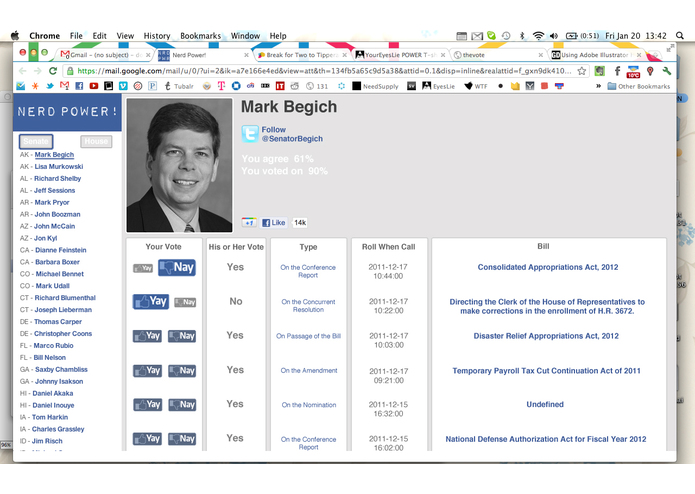
Task: Select Lisa Murkowski in senator list
Action: [x=59, y=167]
